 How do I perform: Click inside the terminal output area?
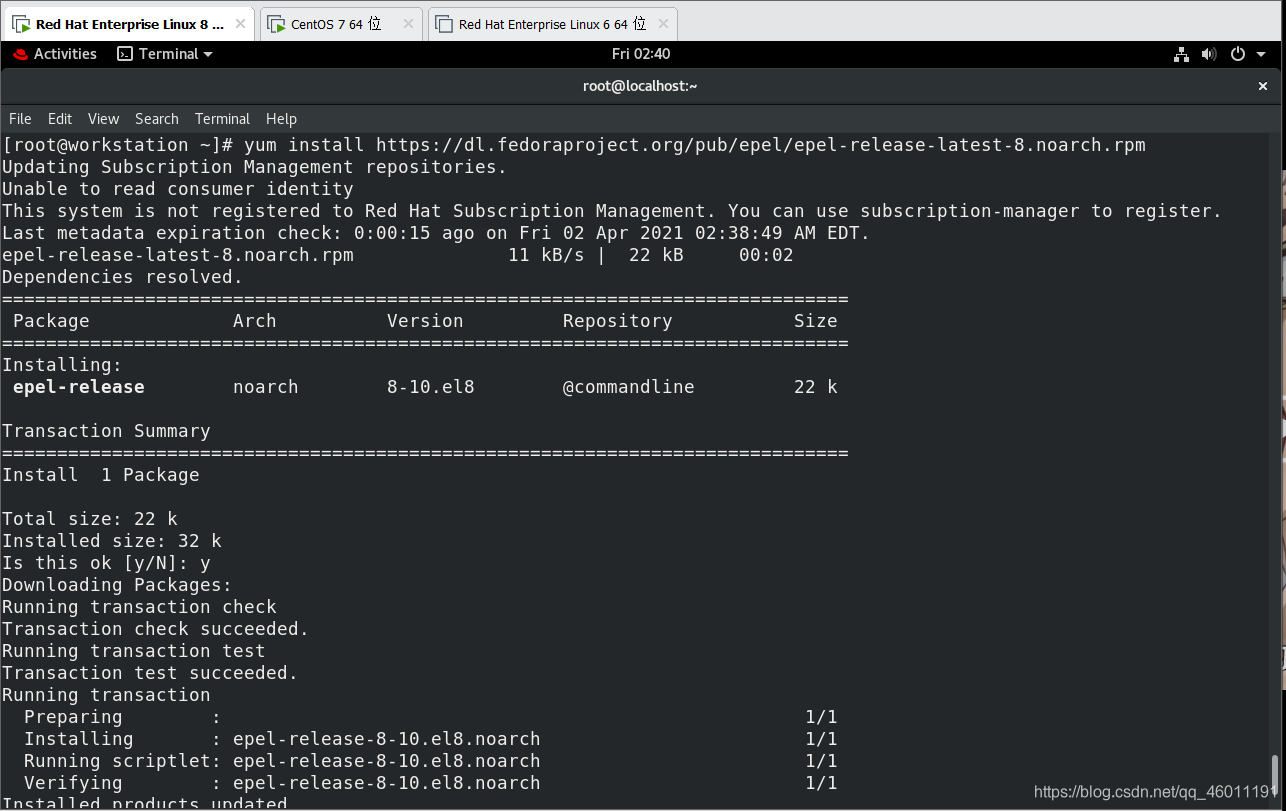600,450
